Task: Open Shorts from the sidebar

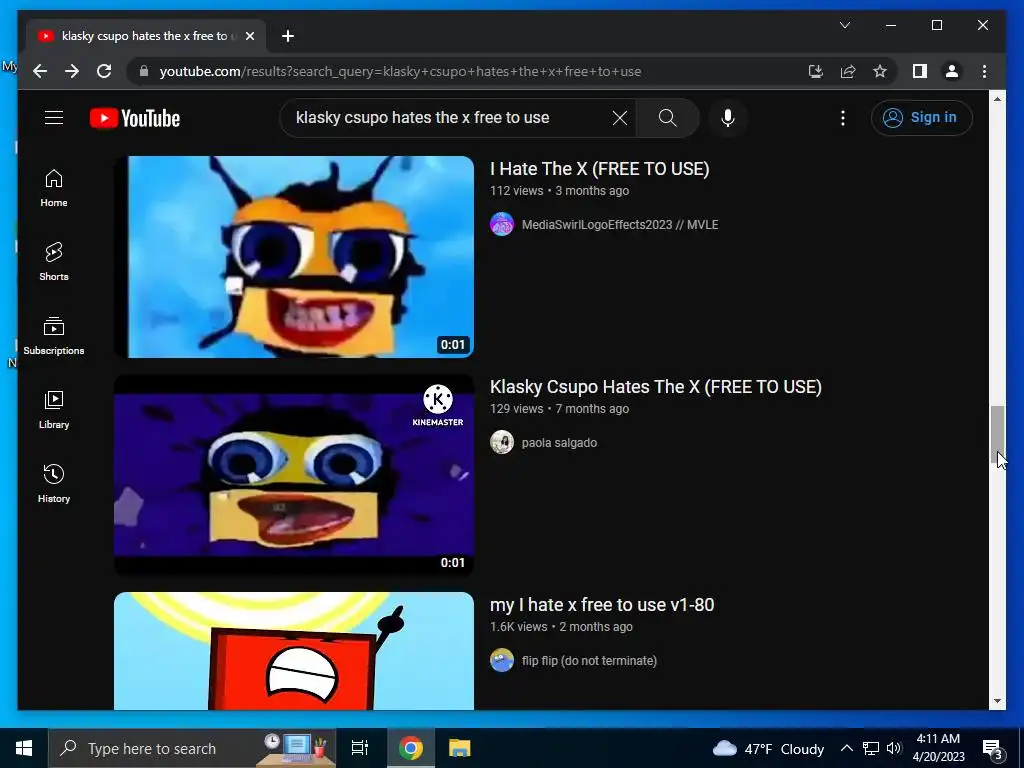Action: point(54,262)
